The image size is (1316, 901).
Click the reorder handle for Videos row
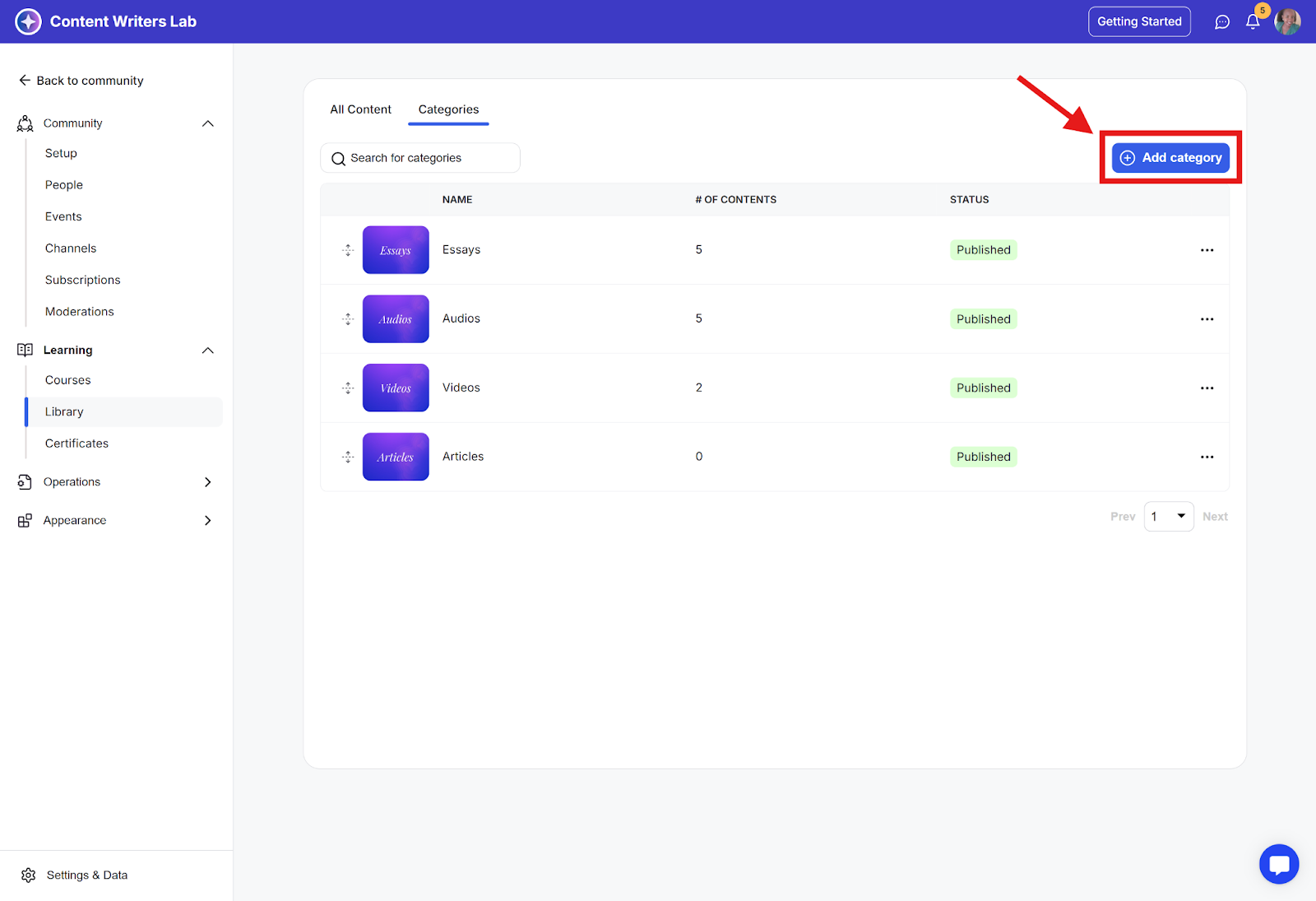pyautogui.click(x=348, y=388)
